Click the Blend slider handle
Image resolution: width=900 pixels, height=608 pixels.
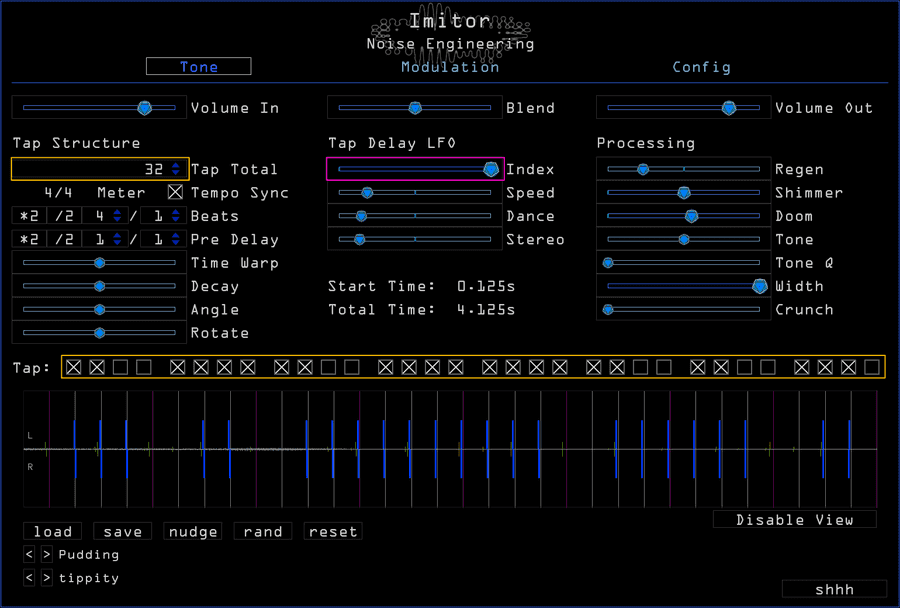tap(415, 107)
